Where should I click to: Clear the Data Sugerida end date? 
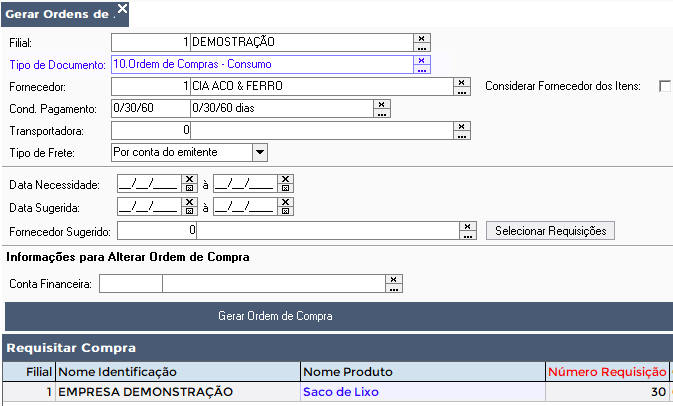pyautogui.click(x=285, y=202)
